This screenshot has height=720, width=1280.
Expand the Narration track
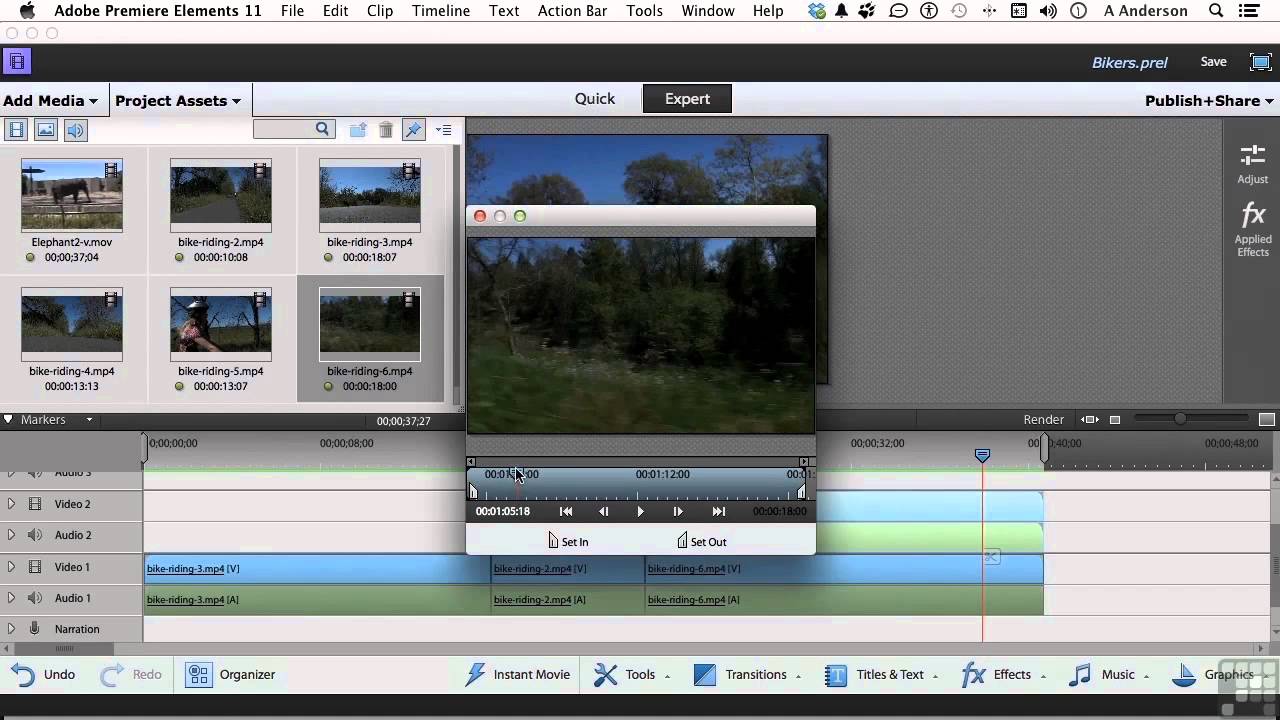click(x=11, y=629)
